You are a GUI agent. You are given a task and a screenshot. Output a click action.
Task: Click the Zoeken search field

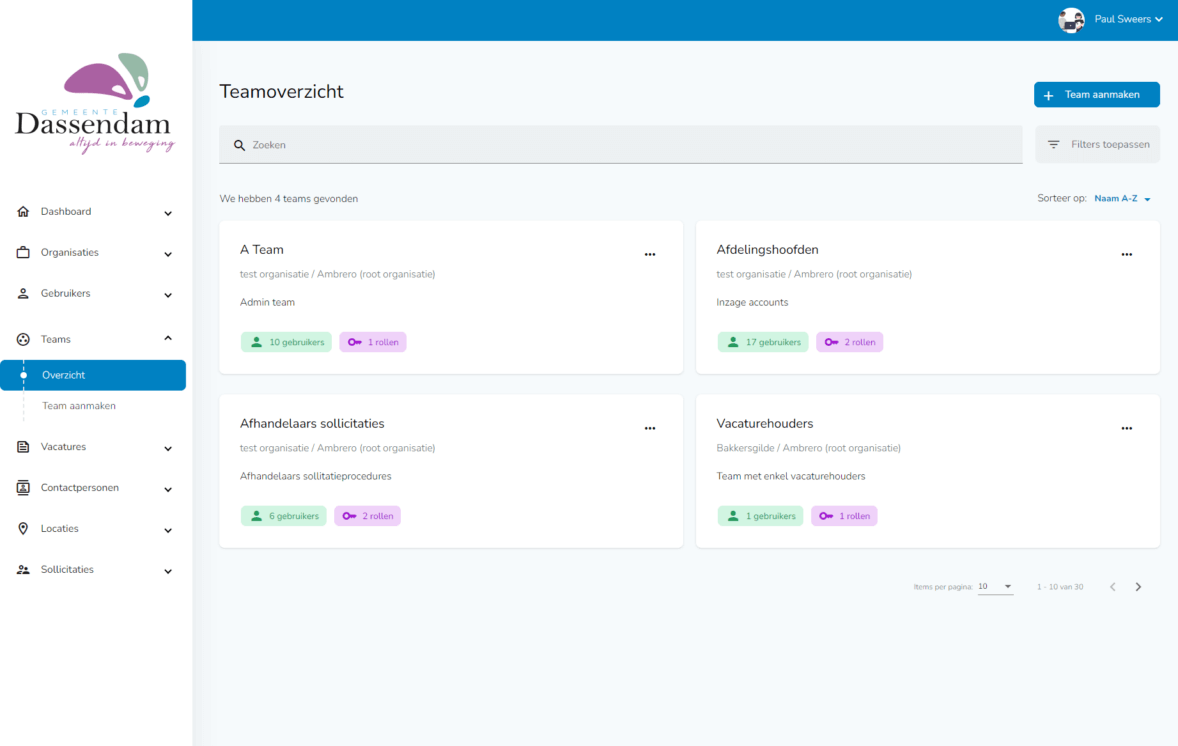pos(620,145)
